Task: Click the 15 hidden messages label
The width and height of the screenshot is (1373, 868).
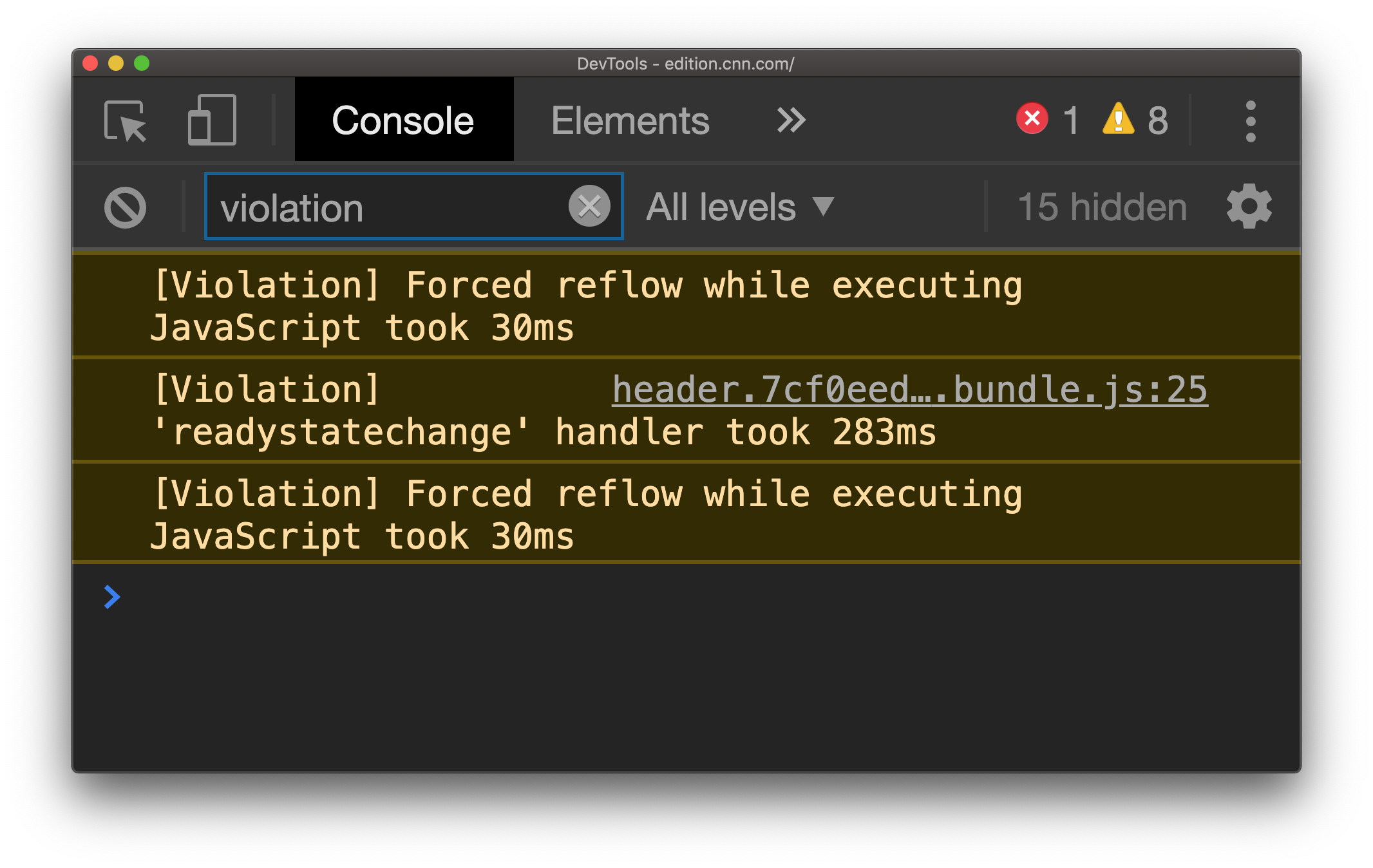Action: pyautogui.click(x=1102, y=207)
